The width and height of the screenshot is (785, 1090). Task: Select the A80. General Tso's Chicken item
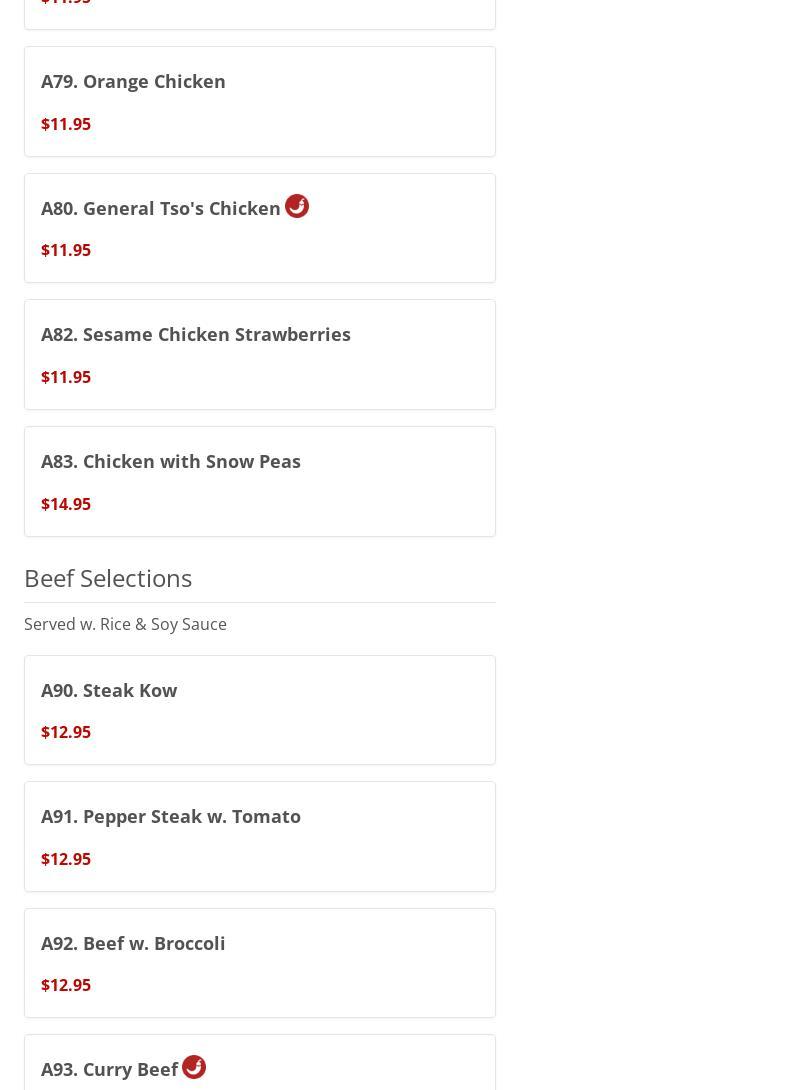click(161, 208)
